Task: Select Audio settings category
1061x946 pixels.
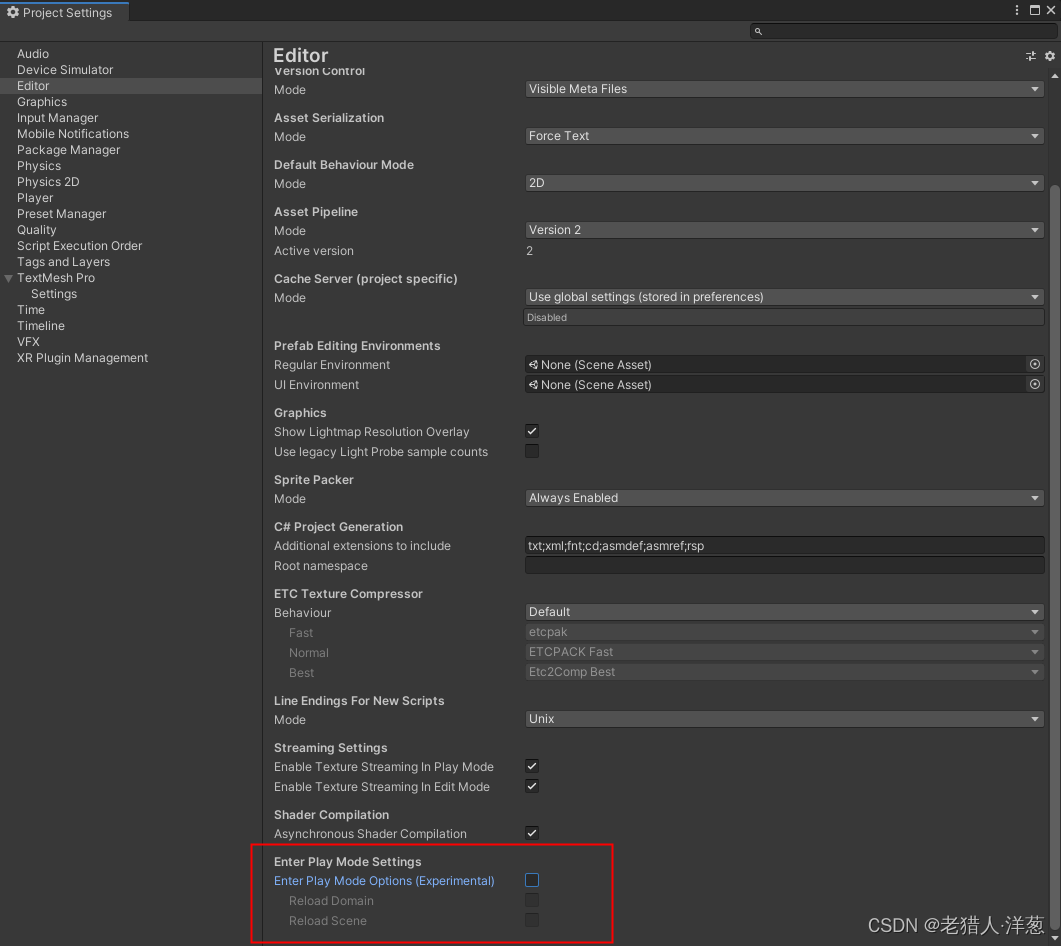Action: [x=32, y=53]
